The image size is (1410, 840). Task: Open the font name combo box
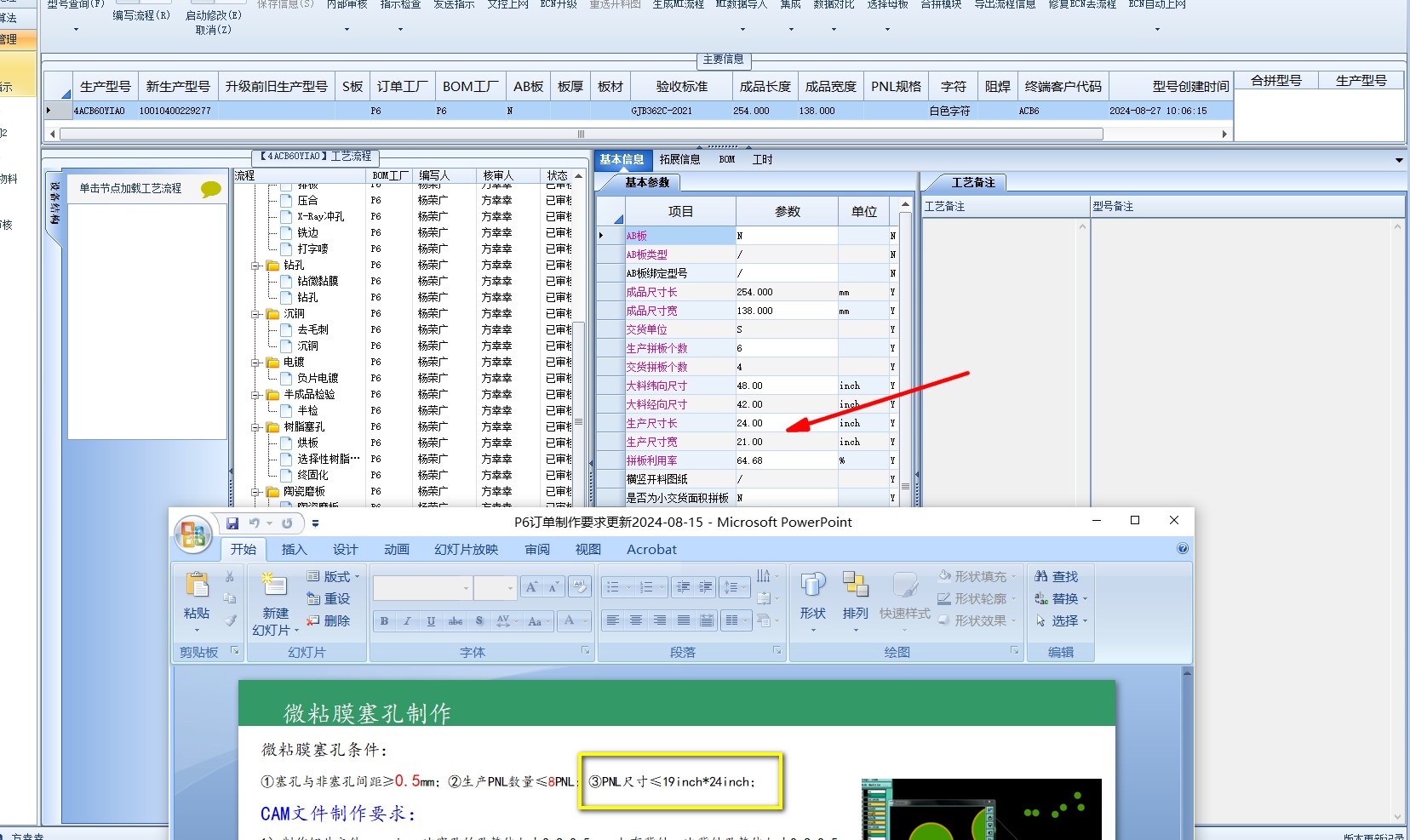[422, 587]
